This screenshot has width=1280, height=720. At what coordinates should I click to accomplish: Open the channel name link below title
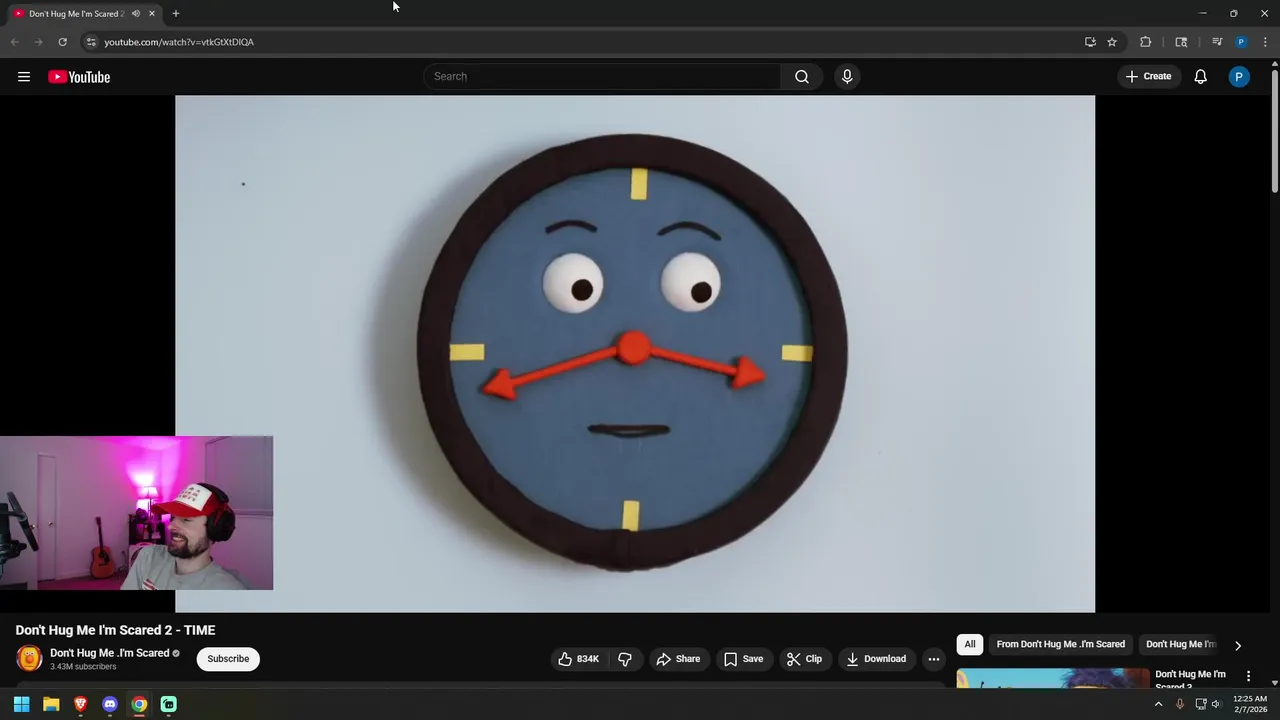(110, 653)
